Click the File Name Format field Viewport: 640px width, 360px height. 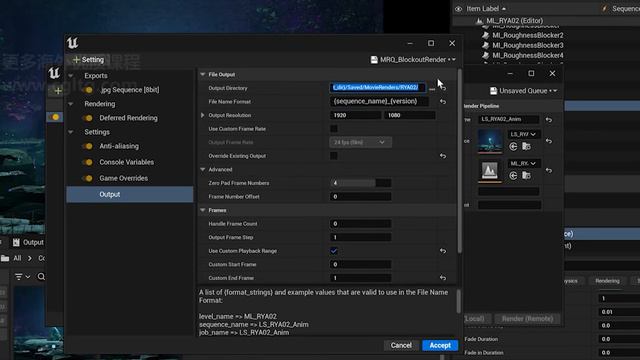click(x=379, y=101)
